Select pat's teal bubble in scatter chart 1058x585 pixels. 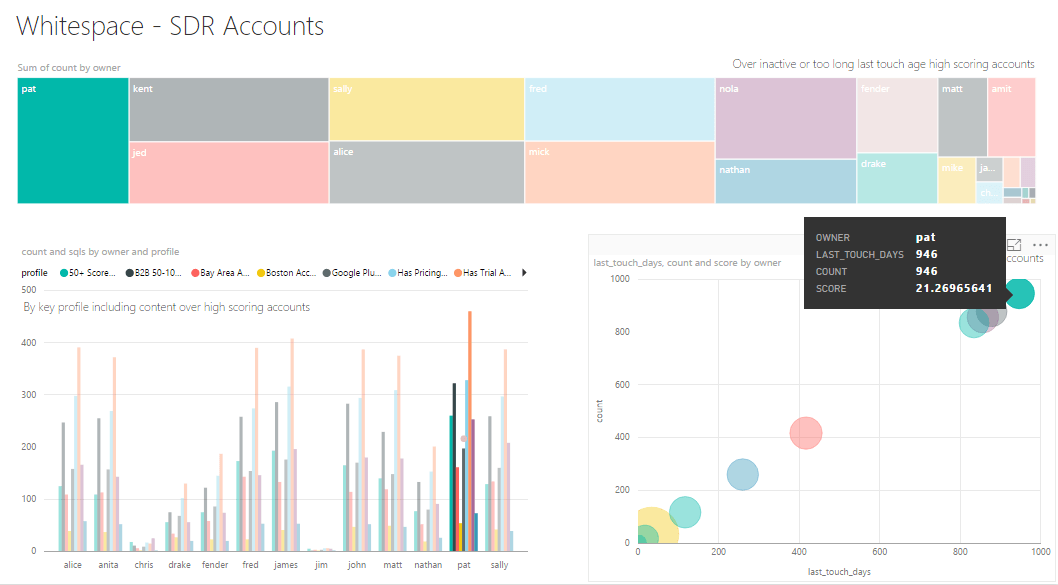pos(1020,294)
